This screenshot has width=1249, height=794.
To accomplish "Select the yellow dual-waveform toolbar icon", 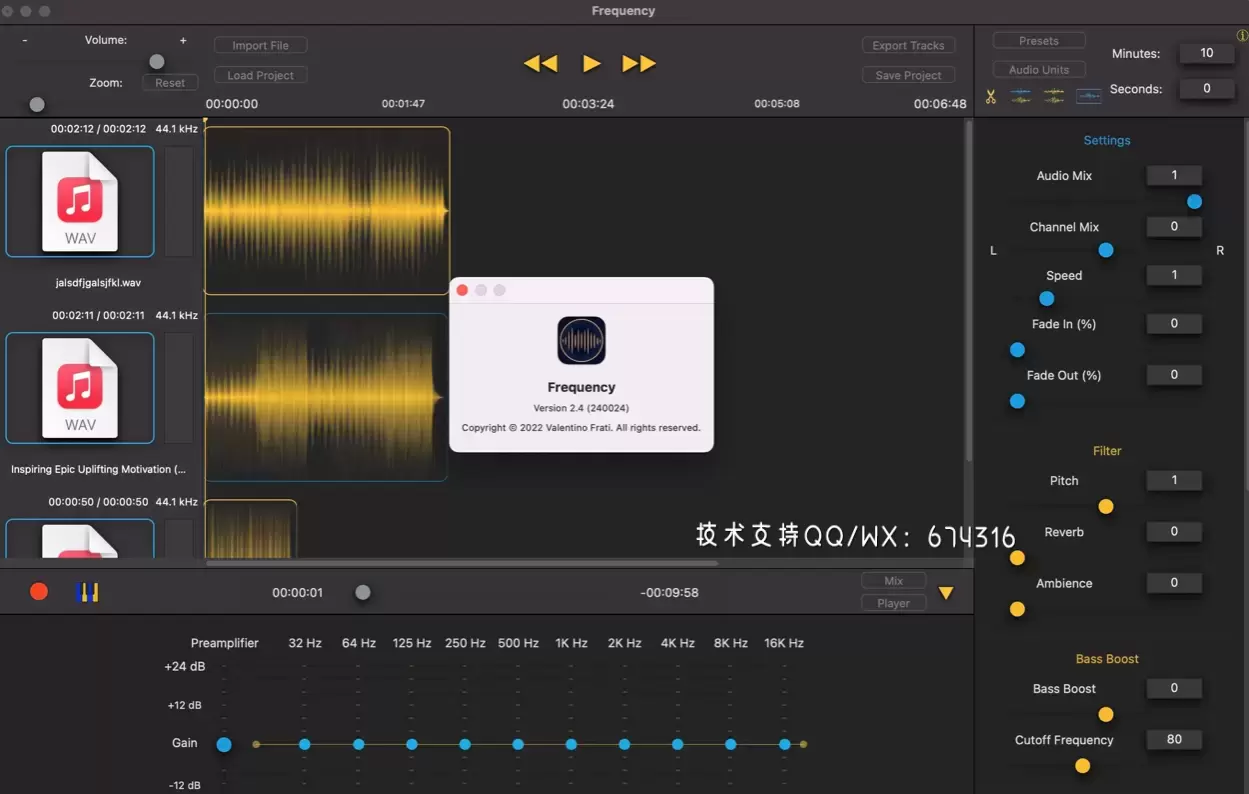I will click(1053, 95).
